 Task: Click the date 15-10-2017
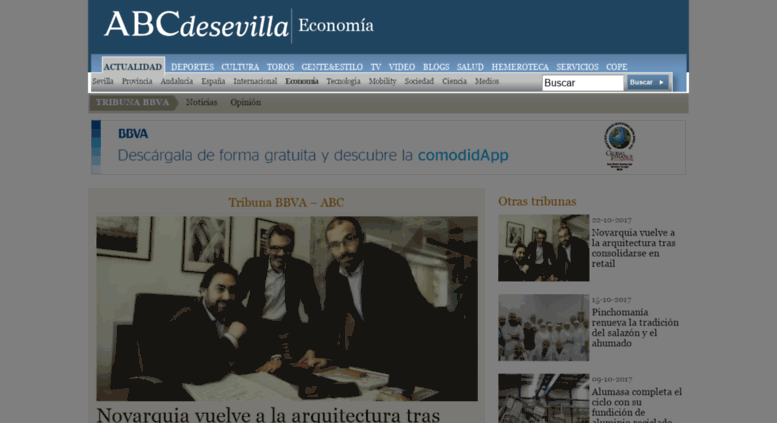point(611,300)
